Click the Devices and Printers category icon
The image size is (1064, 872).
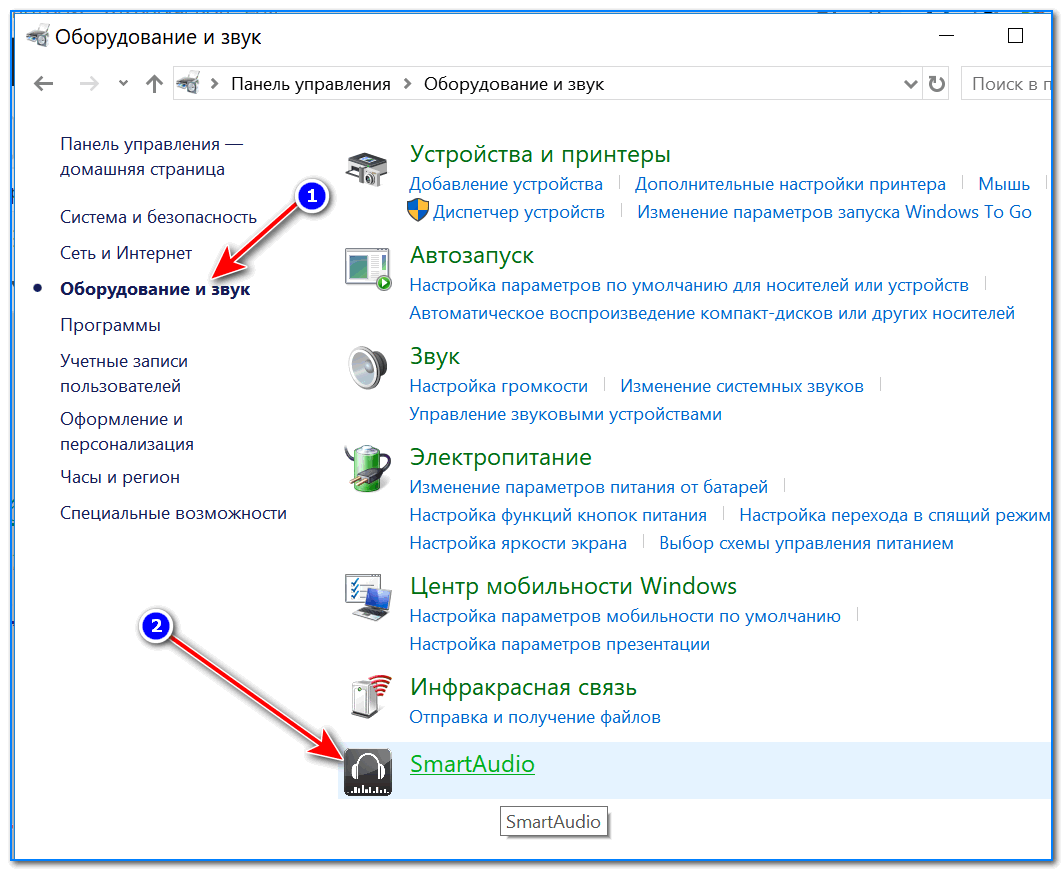pyautogui.click(x=367, y=167)
